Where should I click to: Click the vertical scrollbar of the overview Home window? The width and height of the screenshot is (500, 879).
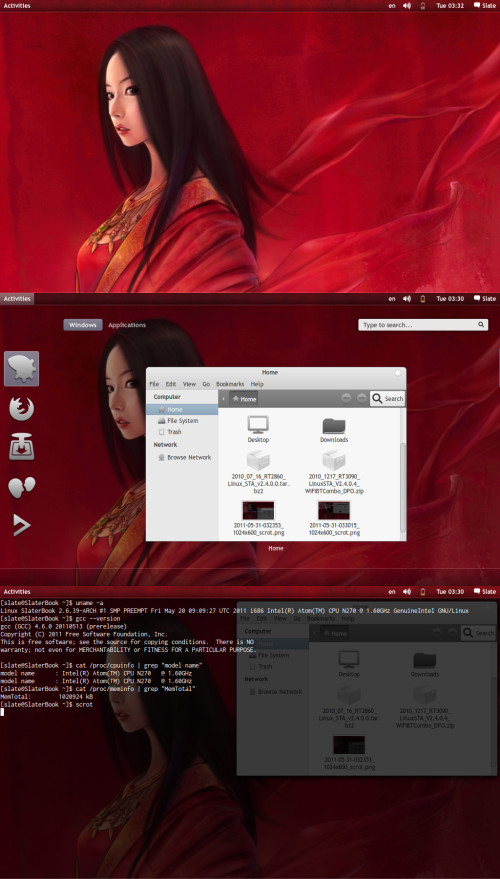[x=403, y=487]
